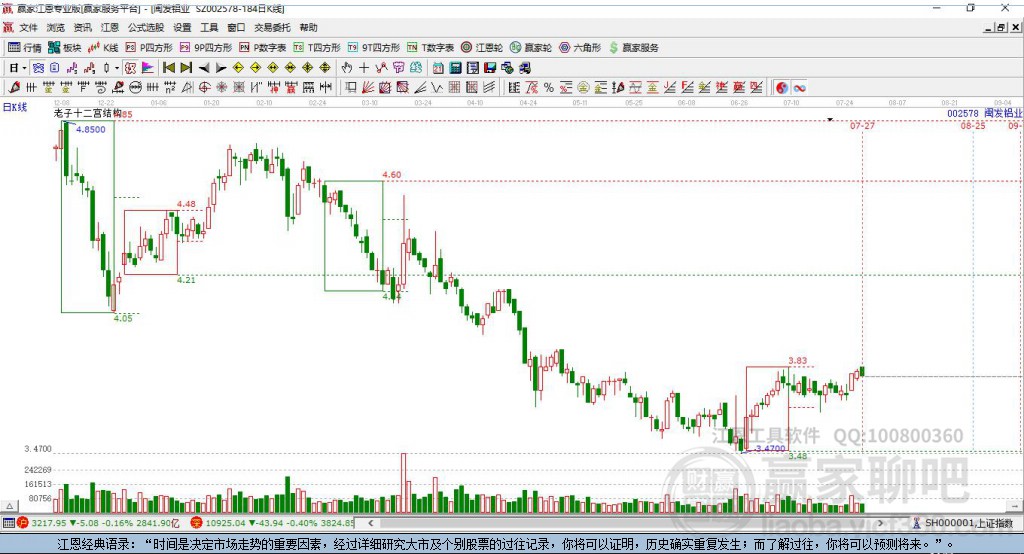
Task: Open the 帮助 menu
Action: [x=308, y=27]
